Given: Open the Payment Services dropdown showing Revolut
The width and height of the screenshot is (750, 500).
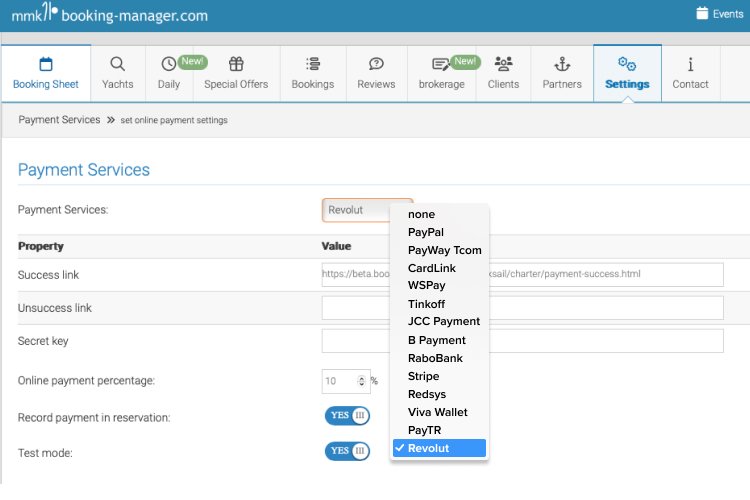Looking at the screenshot, I should click(367, 210).
